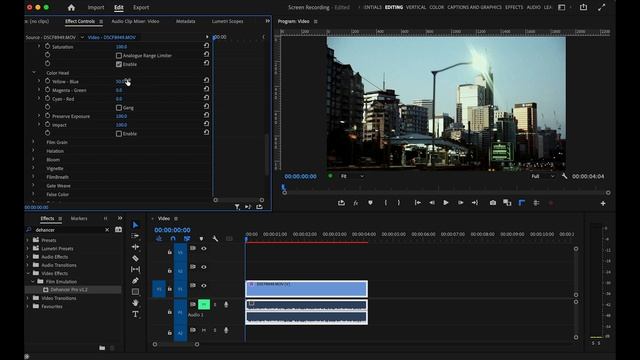
Task: Select the Slip tool
Action: pyautogui.click(x=136, y=269)
